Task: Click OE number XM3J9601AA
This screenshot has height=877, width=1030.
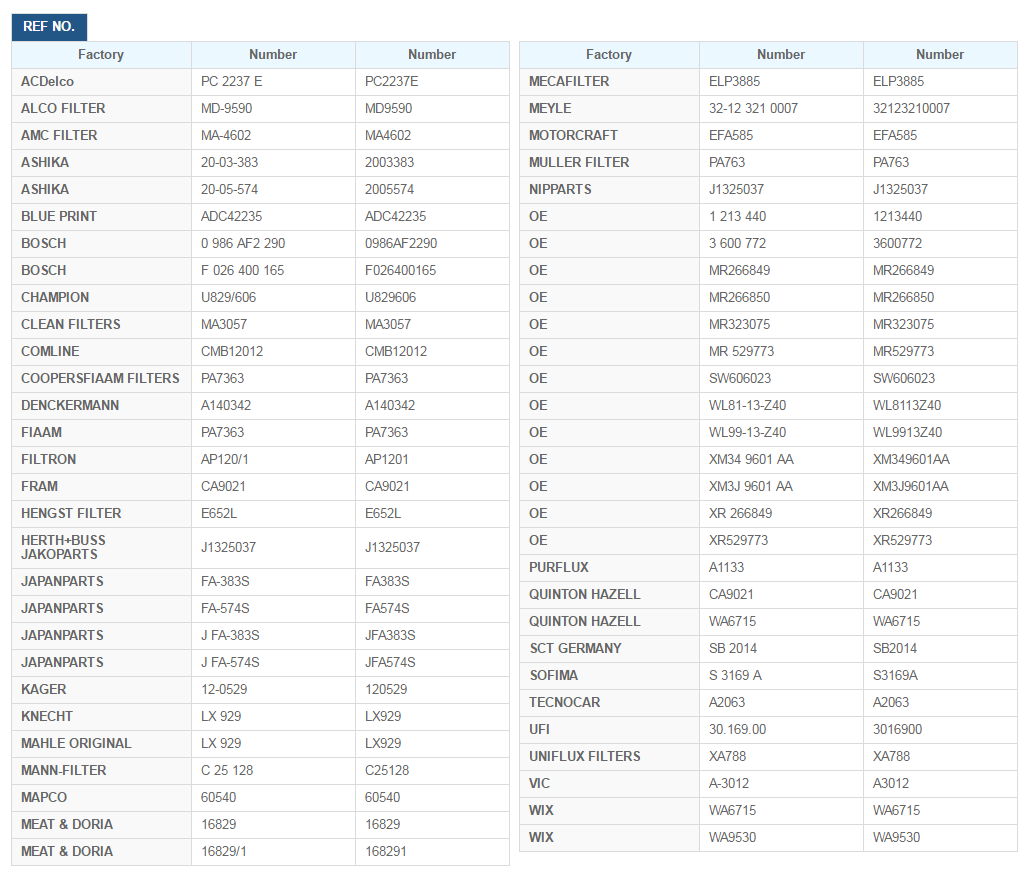Action: pos(910,486)
